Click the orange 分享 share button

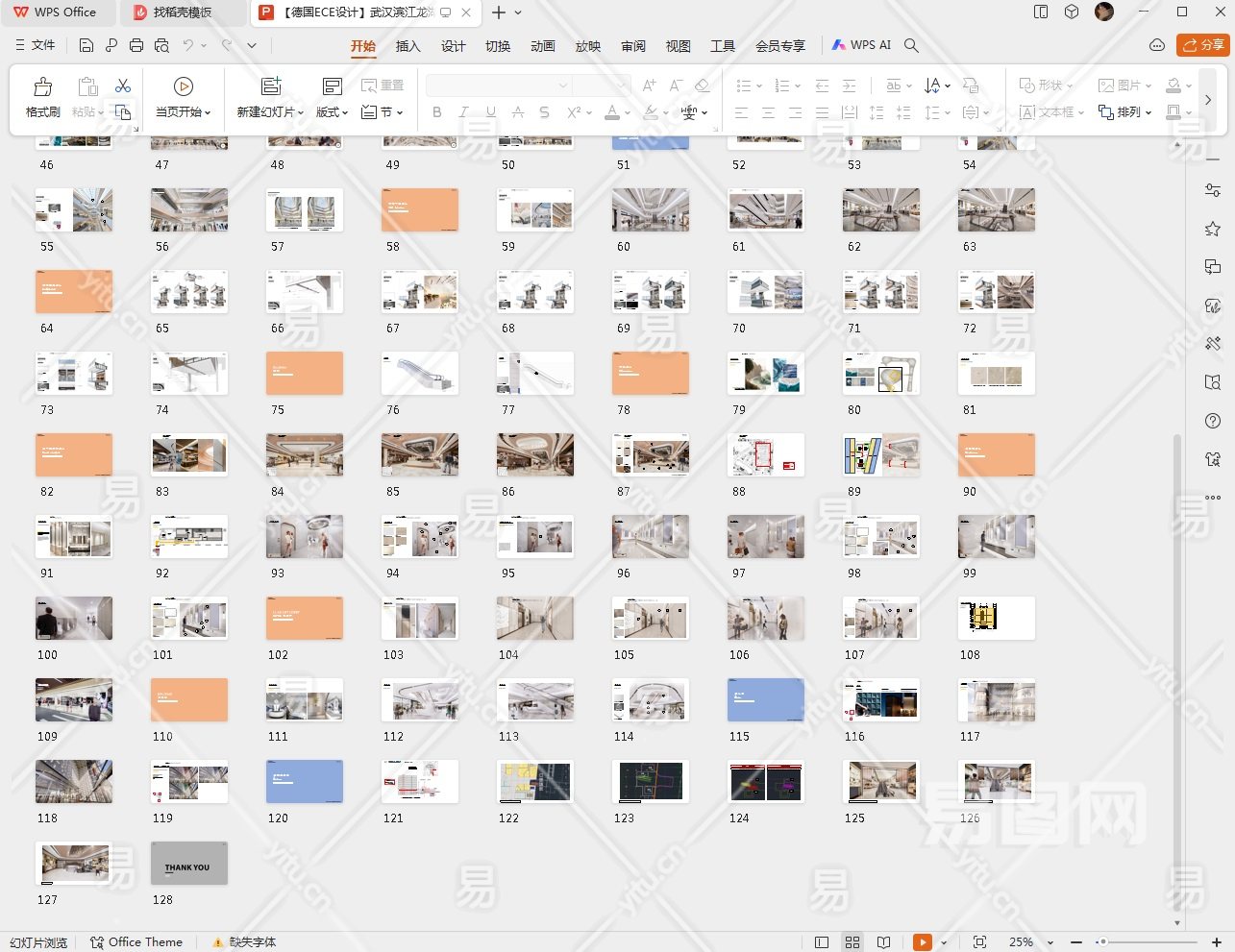point(1203,45)
